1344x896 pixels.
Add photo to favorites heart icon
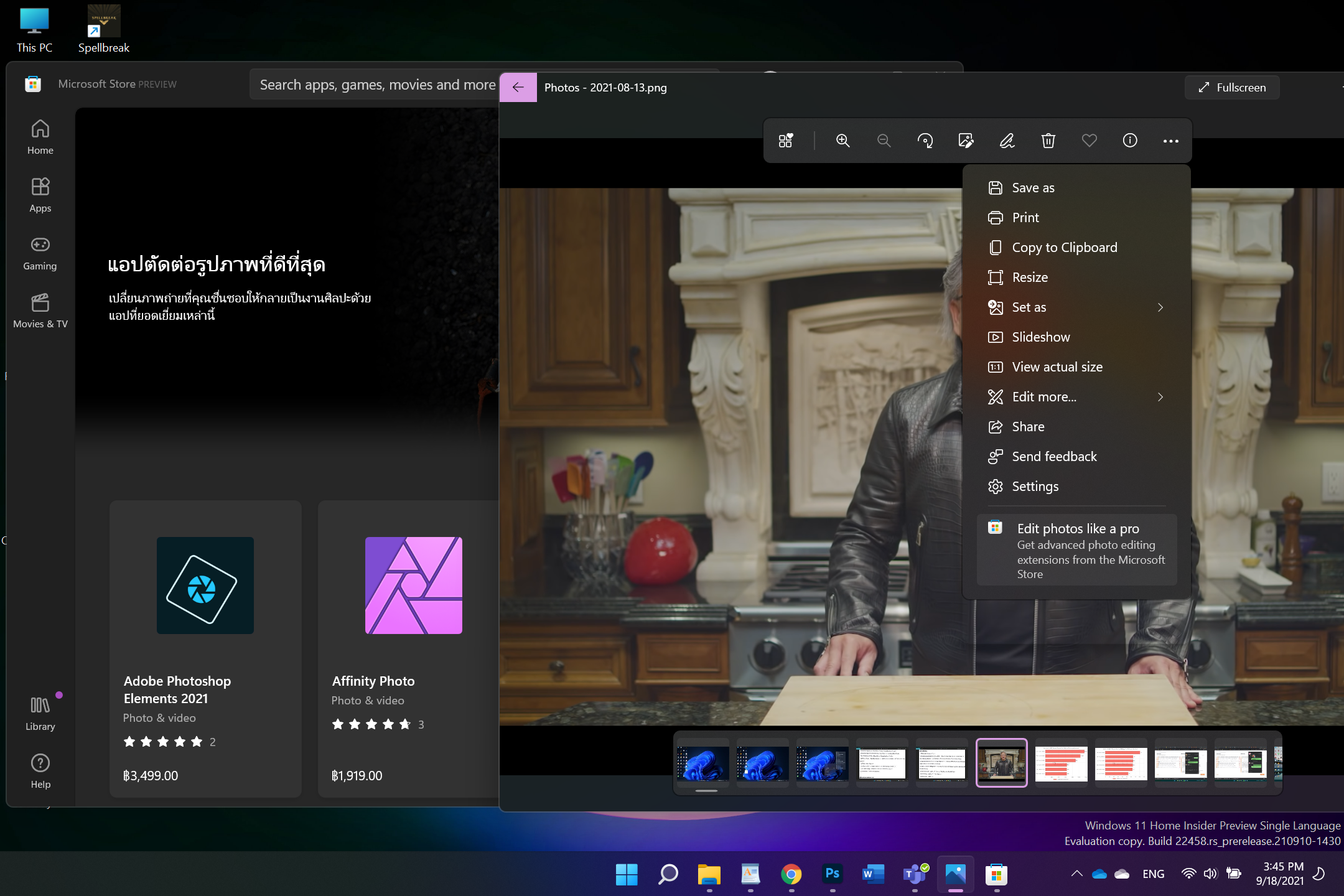(1089, 141)
